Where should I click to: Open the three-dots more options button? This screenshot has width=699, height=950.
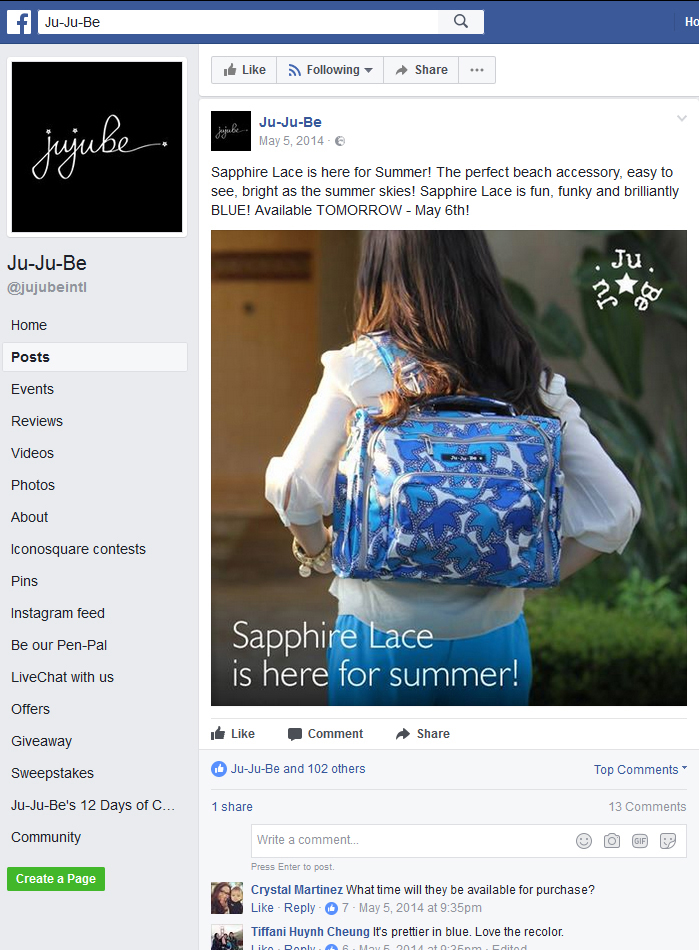pyautogui.click(x=477, y=70)
